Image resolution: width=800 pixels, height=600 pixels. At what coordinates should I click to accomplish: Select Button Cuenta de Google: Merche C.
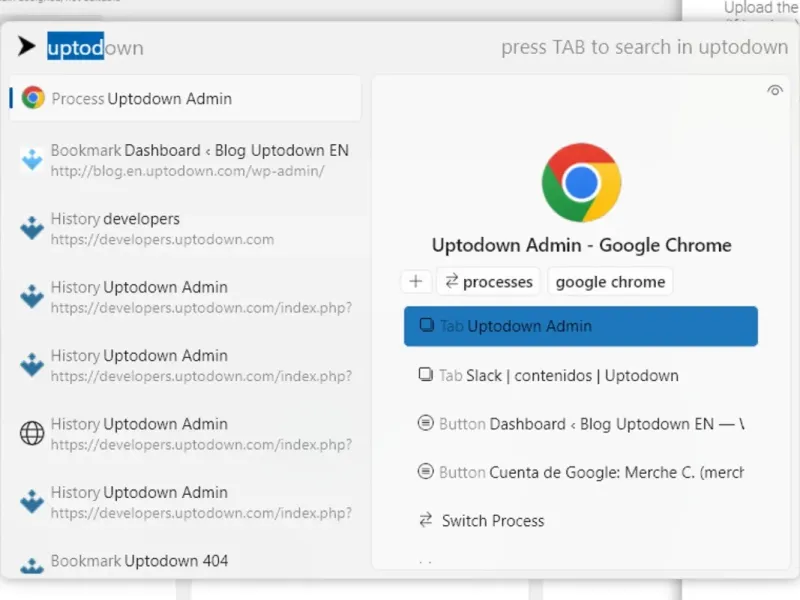point(581,472)
